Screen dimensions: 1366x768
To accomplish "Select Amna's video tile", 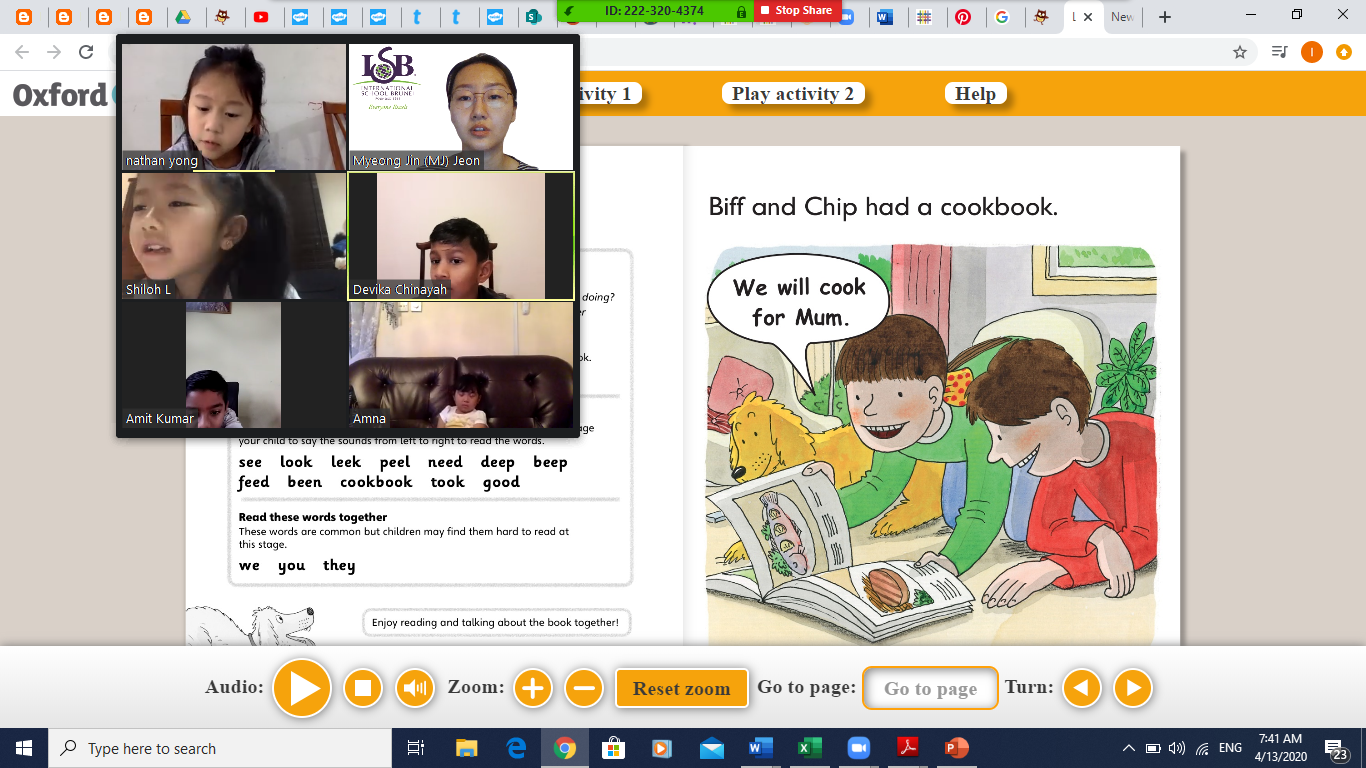I will point(461,365).
